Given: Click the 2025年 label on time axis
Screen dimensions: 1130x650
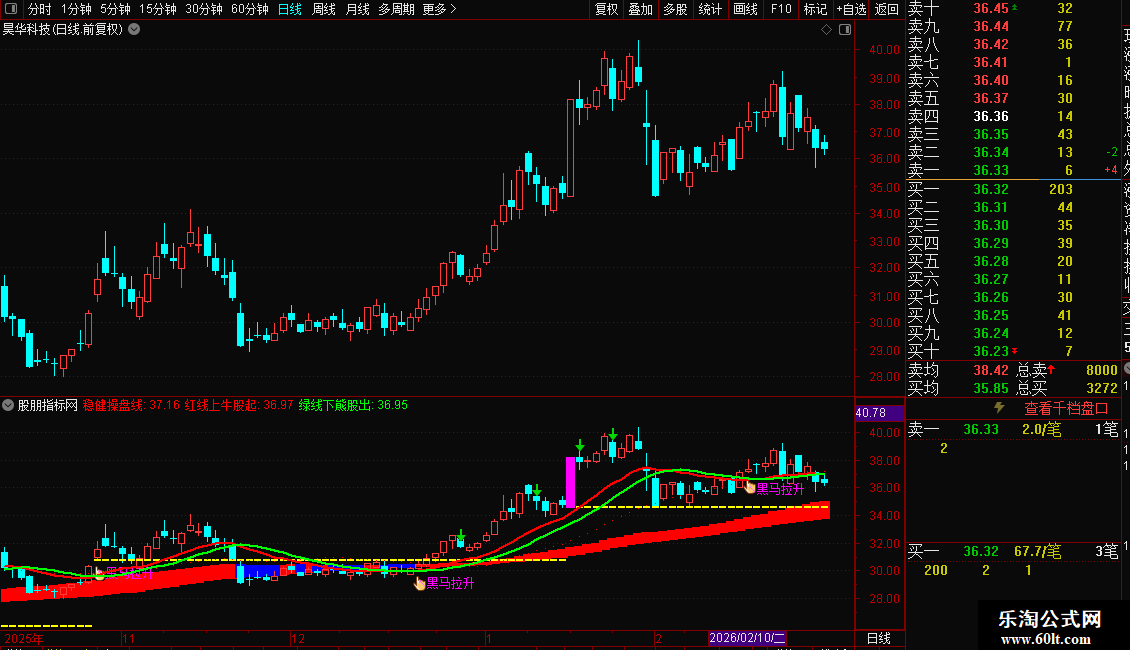Looking at the screenshot, I should [24, 638].
